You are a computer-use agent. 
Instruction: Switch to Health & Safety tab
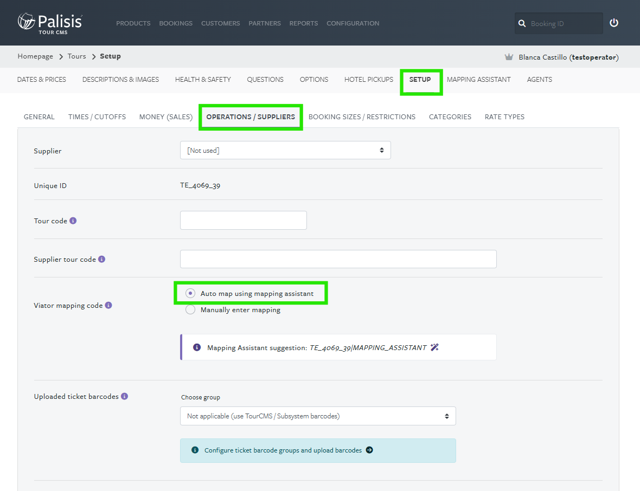click(203, 80)
